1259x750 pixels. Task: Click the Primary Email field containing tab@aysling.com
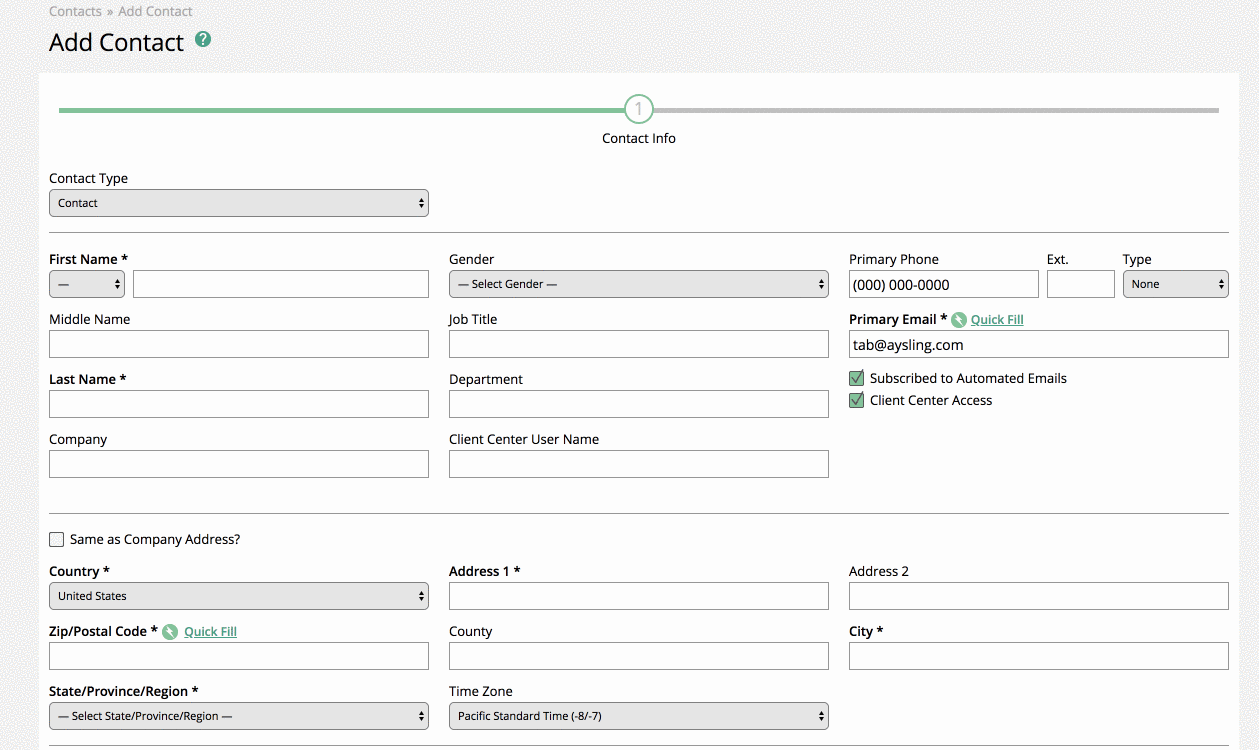point(1039,344)
